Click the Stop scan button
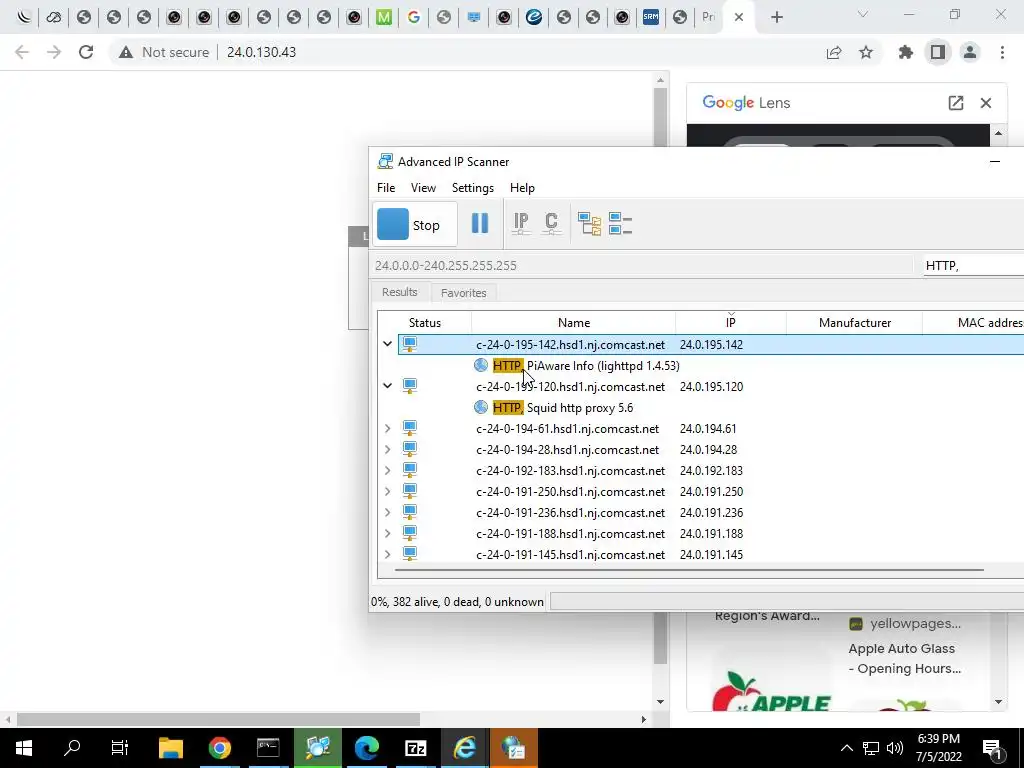Screen dimensions: 1024x768 [x=414, y=225]
